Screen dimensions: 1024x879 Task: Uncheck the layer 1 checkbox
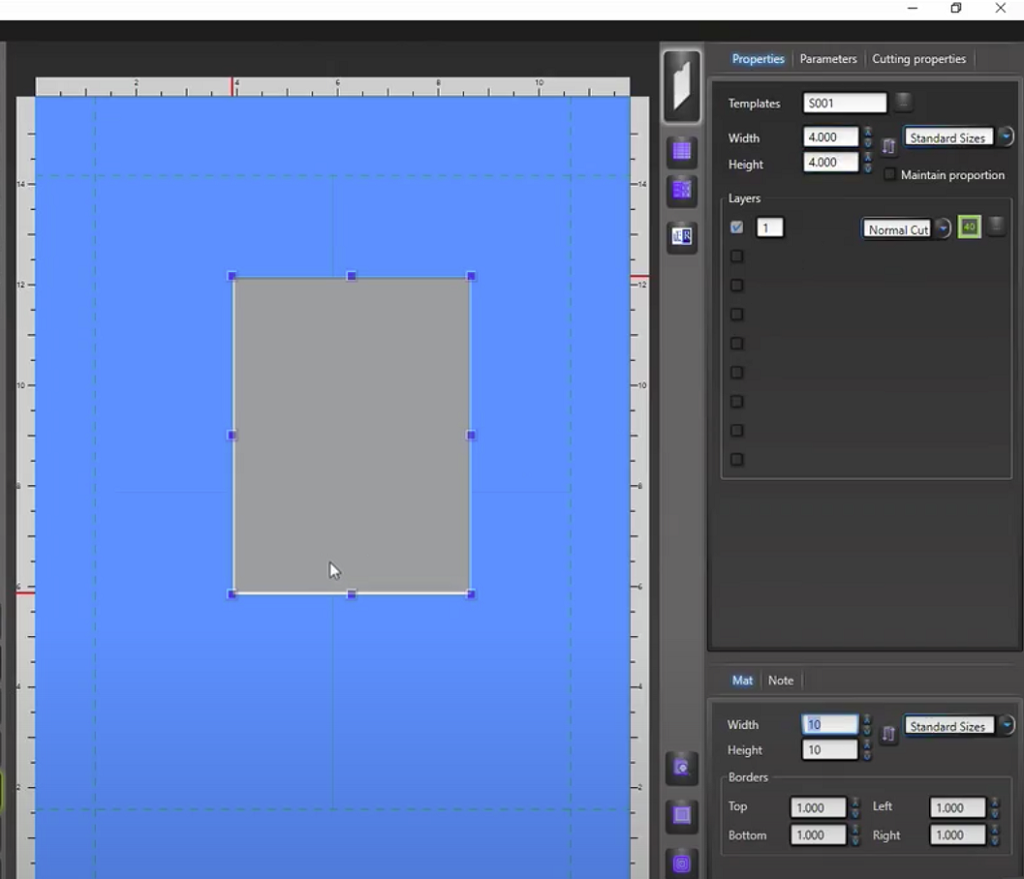click(737, 228)
